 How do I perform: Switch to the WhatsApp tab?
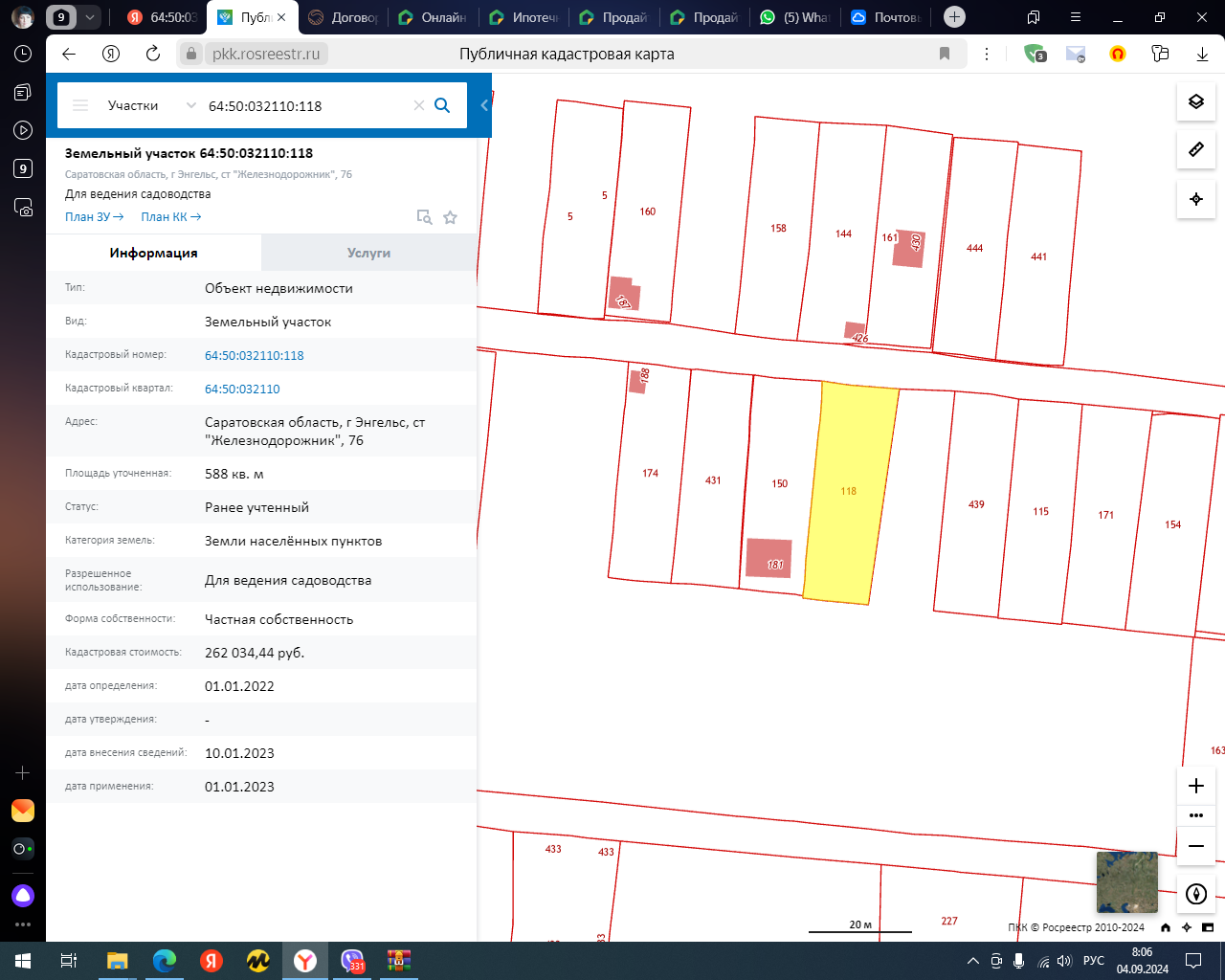click(x=794, y=17)
